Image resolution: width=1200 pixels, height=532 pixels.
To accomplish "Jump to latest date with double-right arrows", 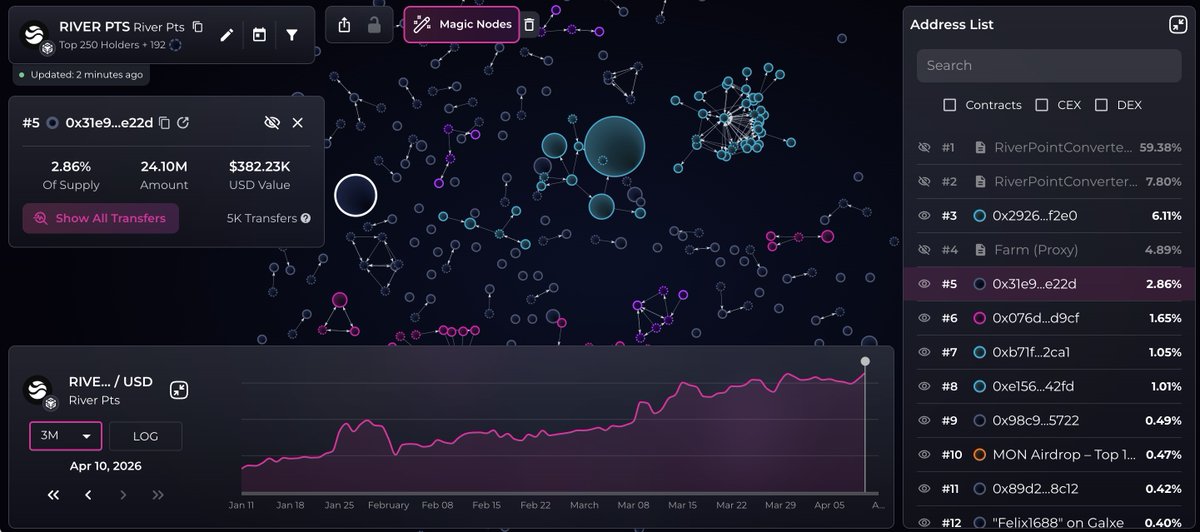I will 158,494.
